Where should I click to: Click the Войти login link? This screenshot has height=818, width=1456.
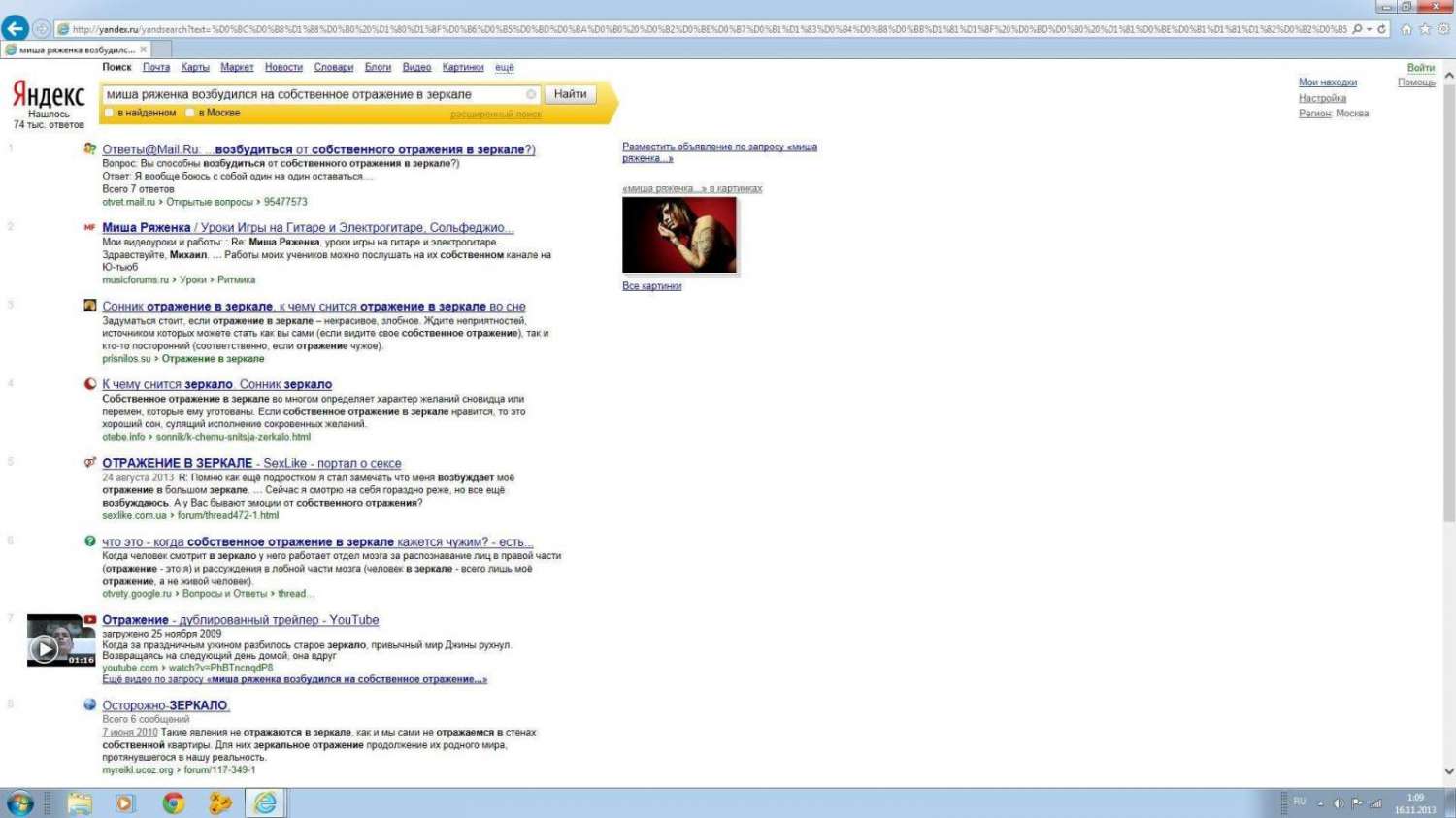1421,68
